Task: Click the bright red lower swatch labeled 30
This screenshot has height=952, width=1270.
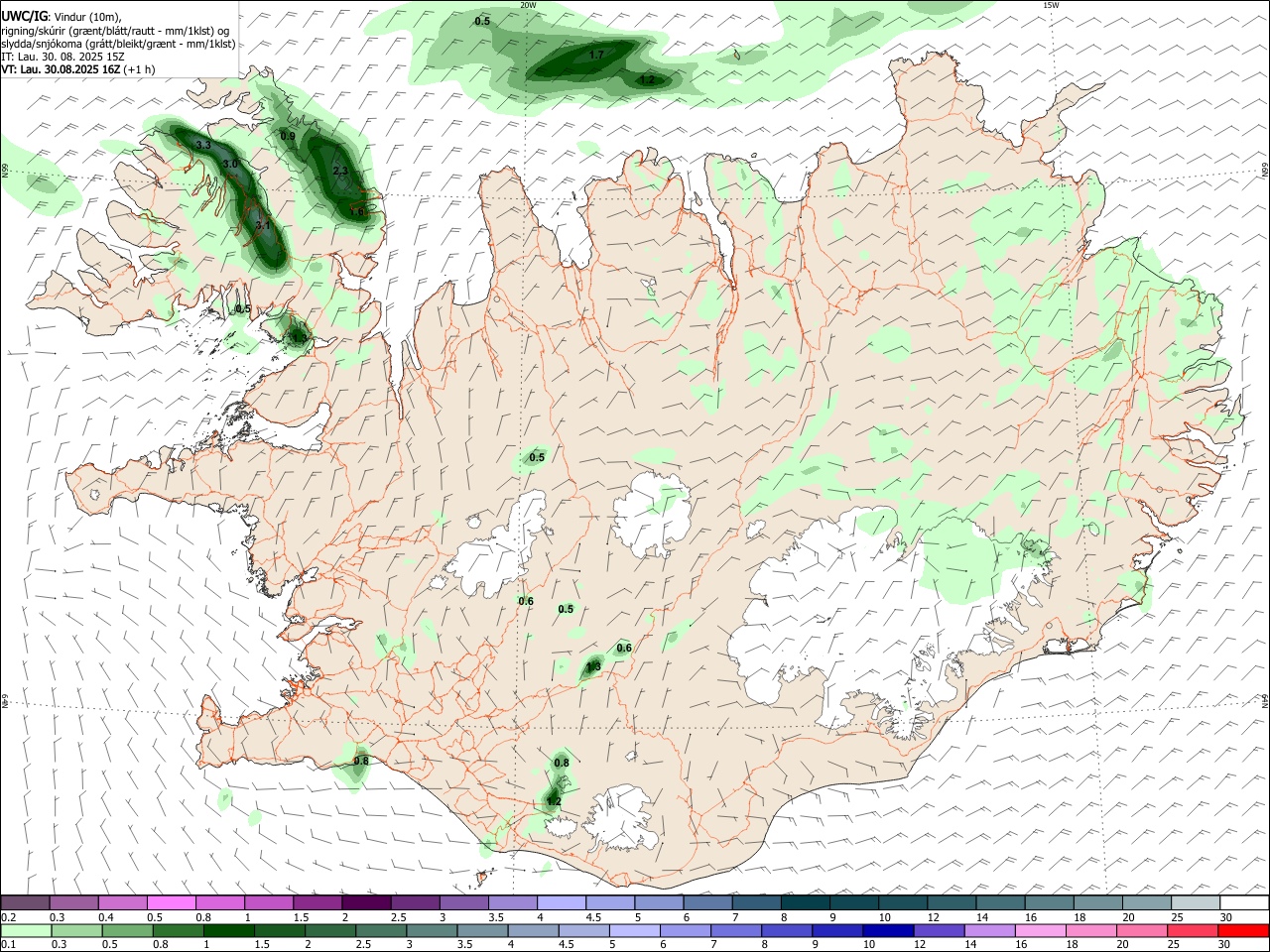Action: point(1243,930)
